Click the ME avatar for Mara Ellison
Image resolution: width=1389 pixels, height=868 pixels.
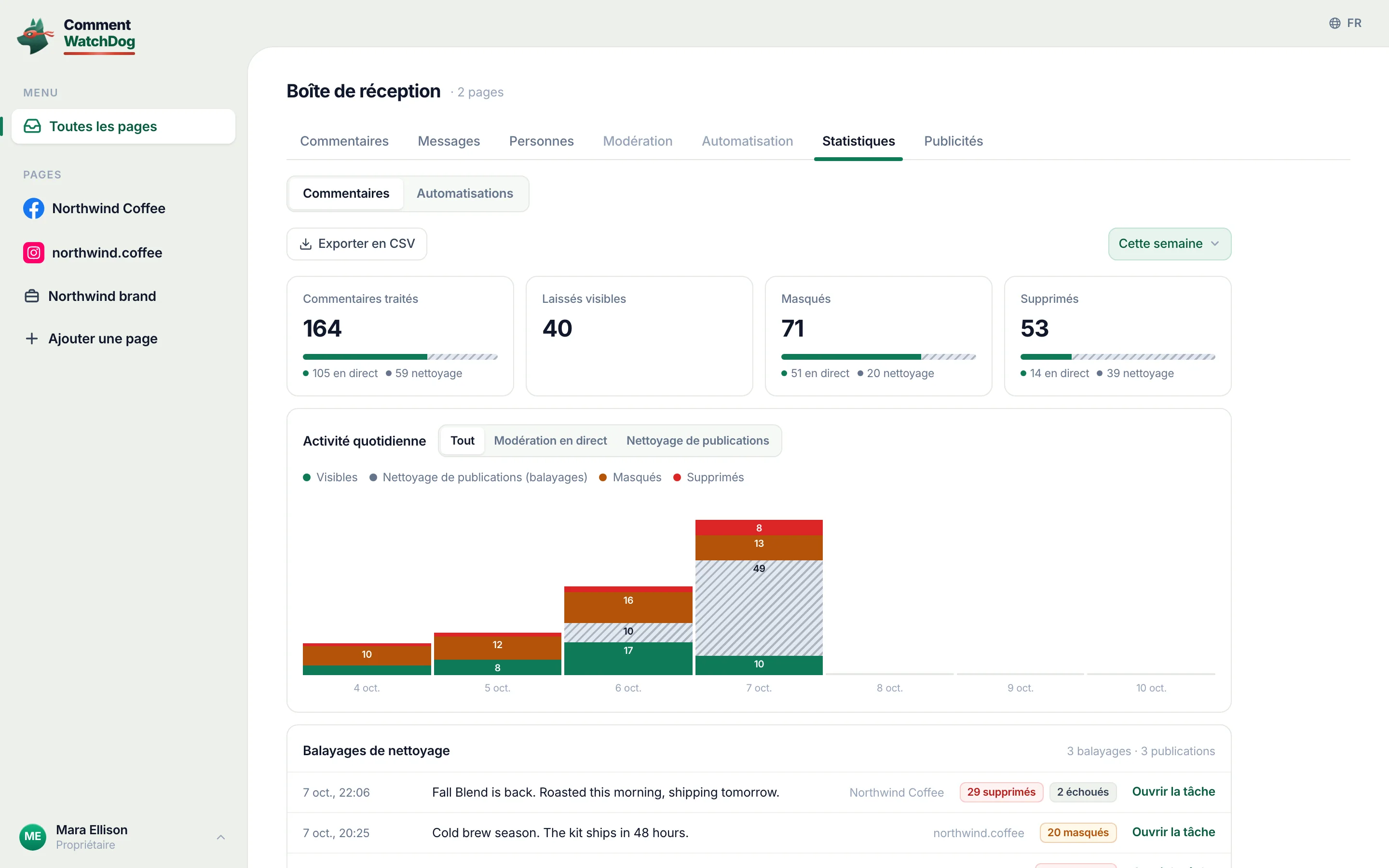pyautogui.click(x=33, y=837)
